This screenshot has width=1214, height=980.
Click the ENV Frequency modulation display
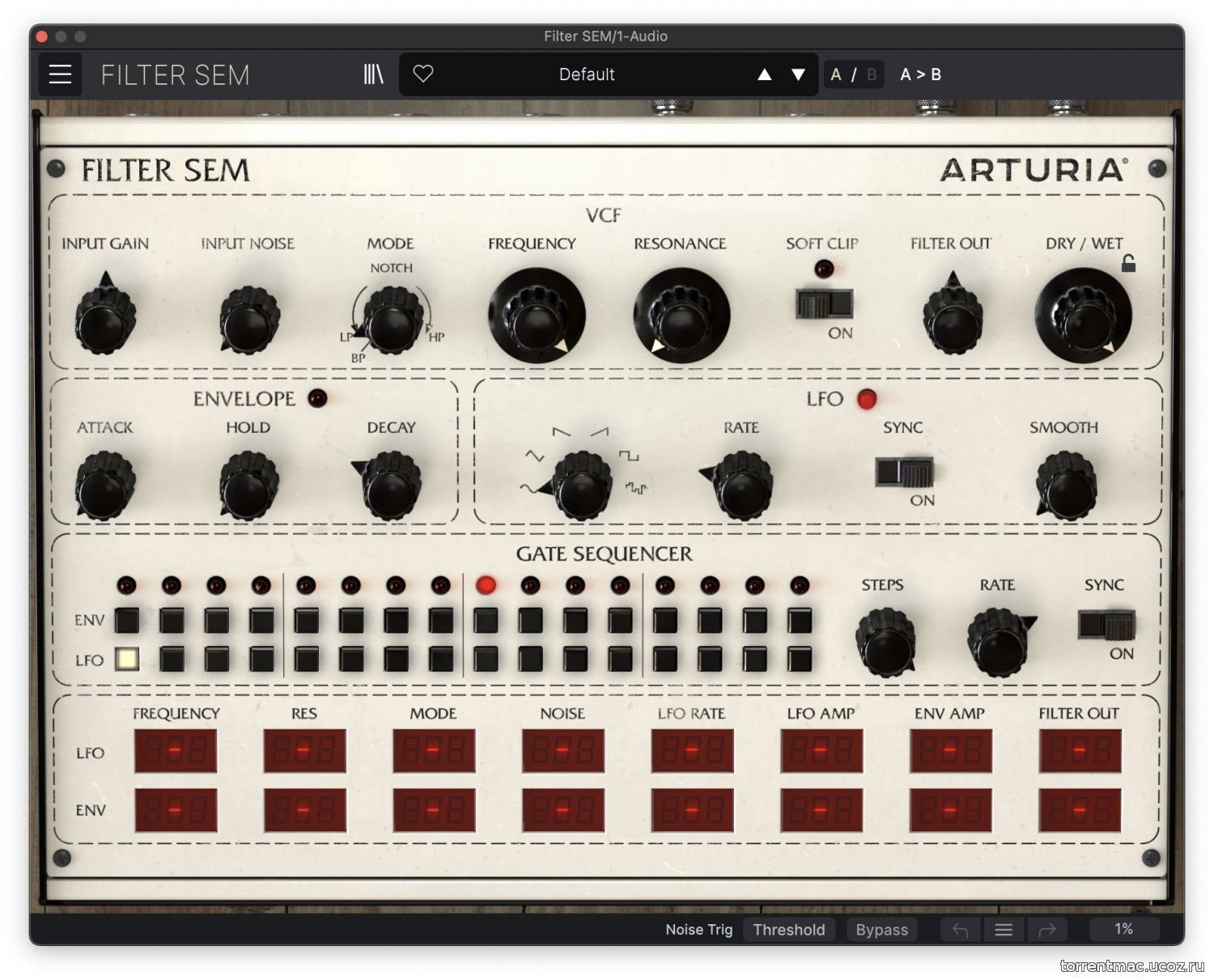coord(176,810)
